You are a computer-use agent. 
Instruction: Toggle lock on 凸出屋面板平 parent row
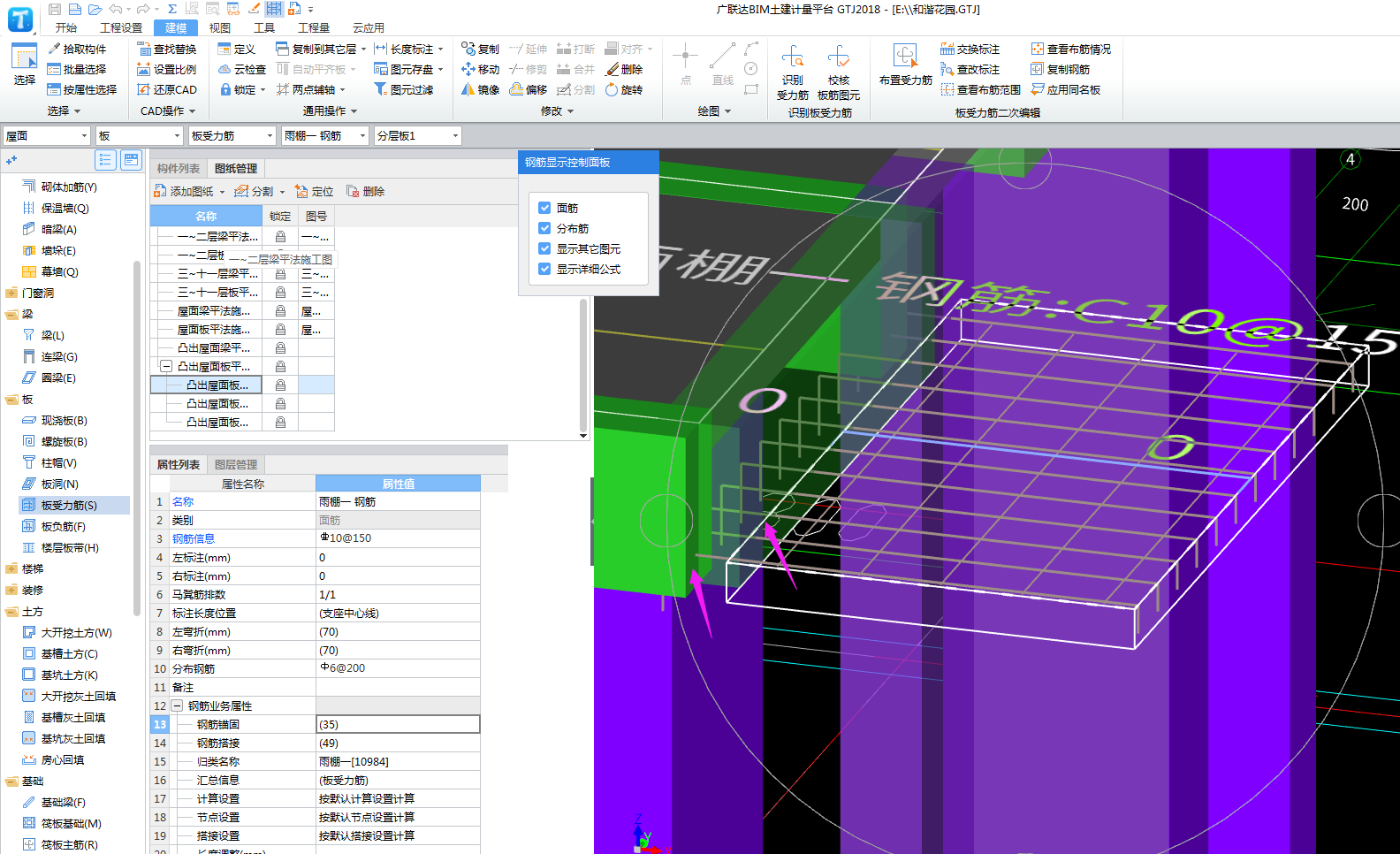tap(280, 367)
